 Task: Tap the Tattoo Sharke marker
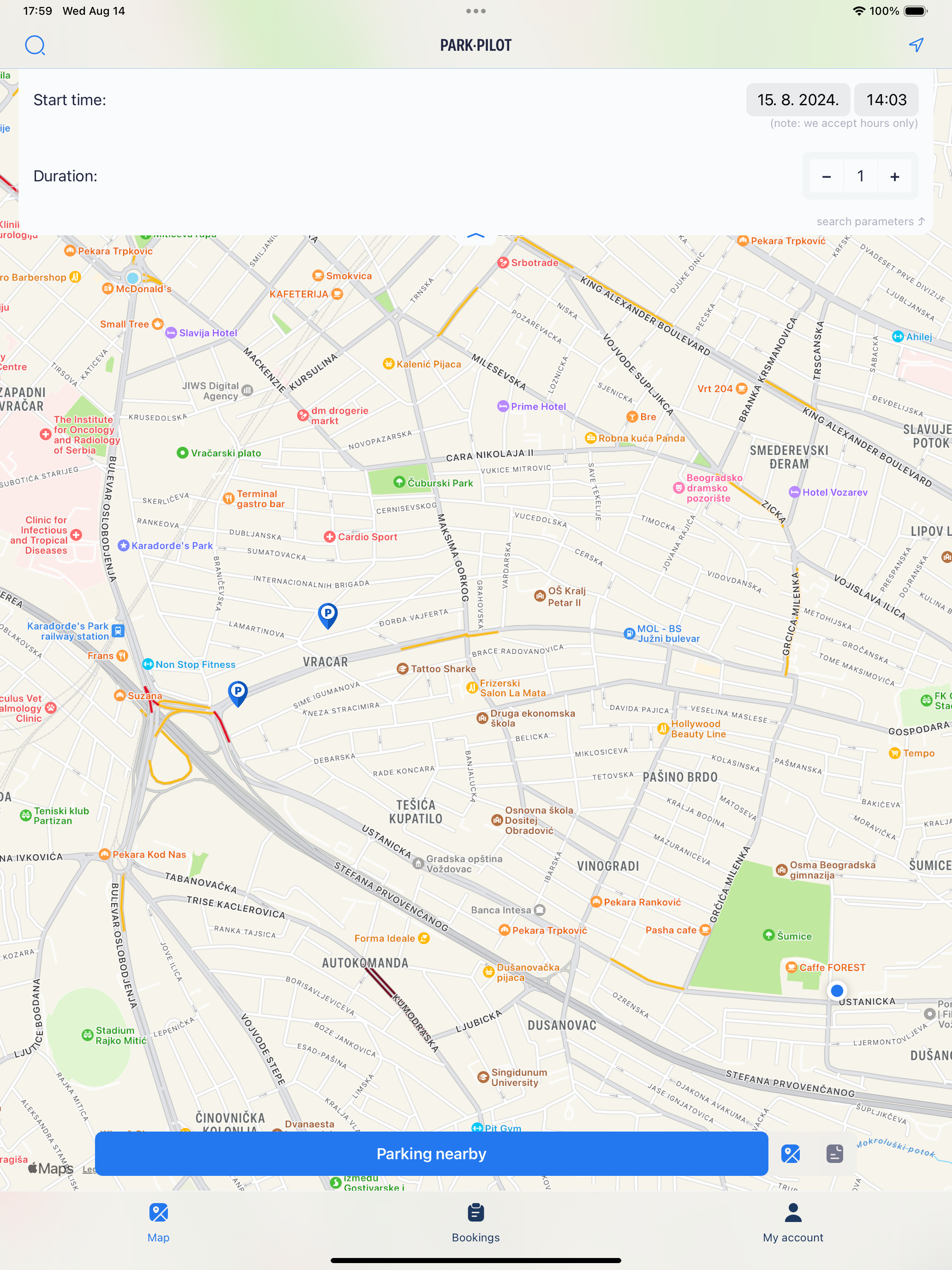[402, 668]
